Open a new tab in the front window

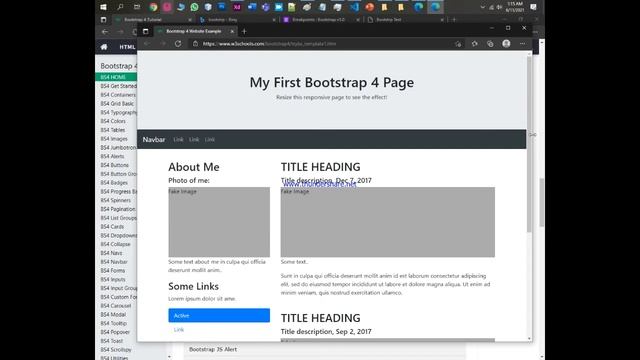[244, 31]
